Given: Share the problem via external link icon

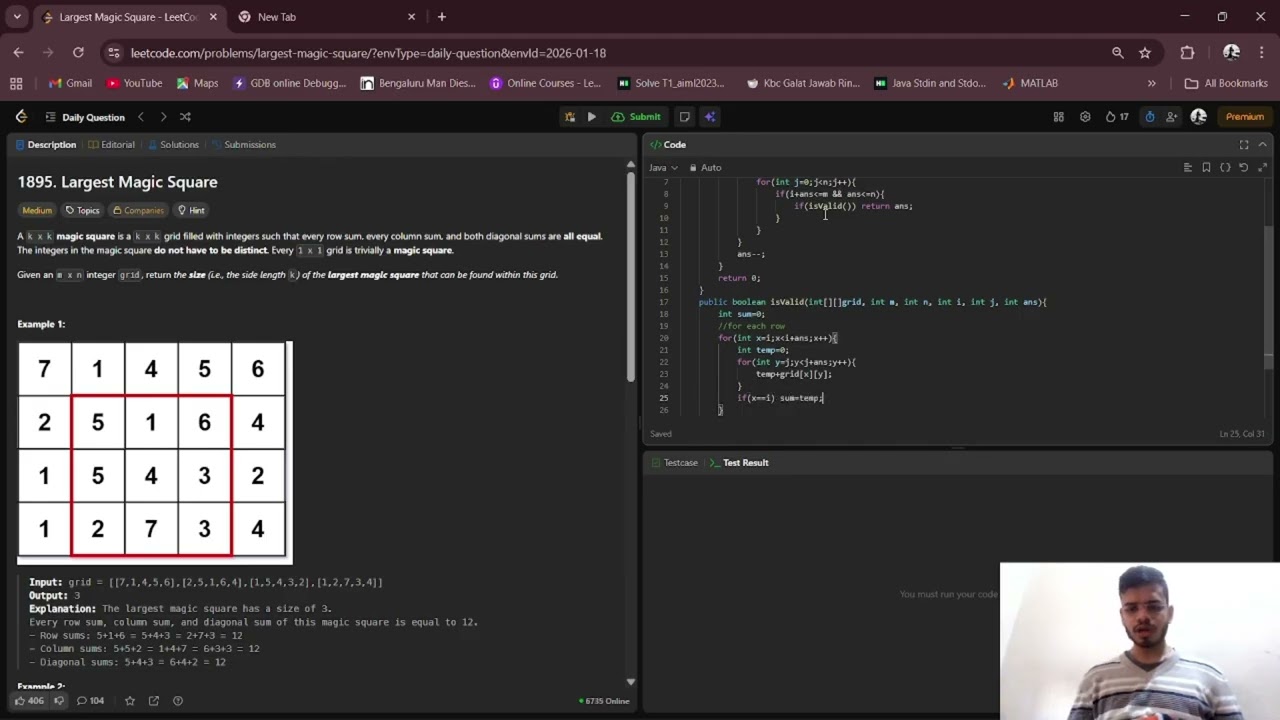Looking at the screenshot, I should coord(154,701).
